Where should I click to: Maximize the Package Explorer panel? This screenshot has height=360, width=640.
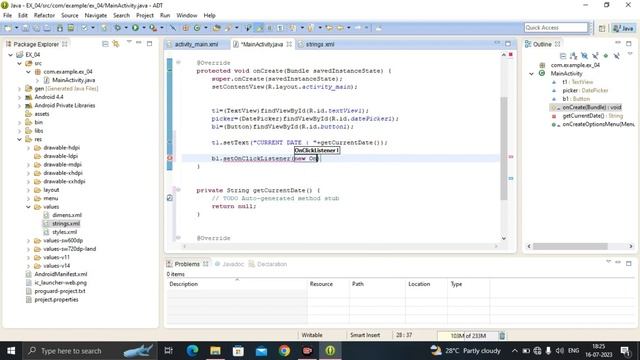pos(149,43)
